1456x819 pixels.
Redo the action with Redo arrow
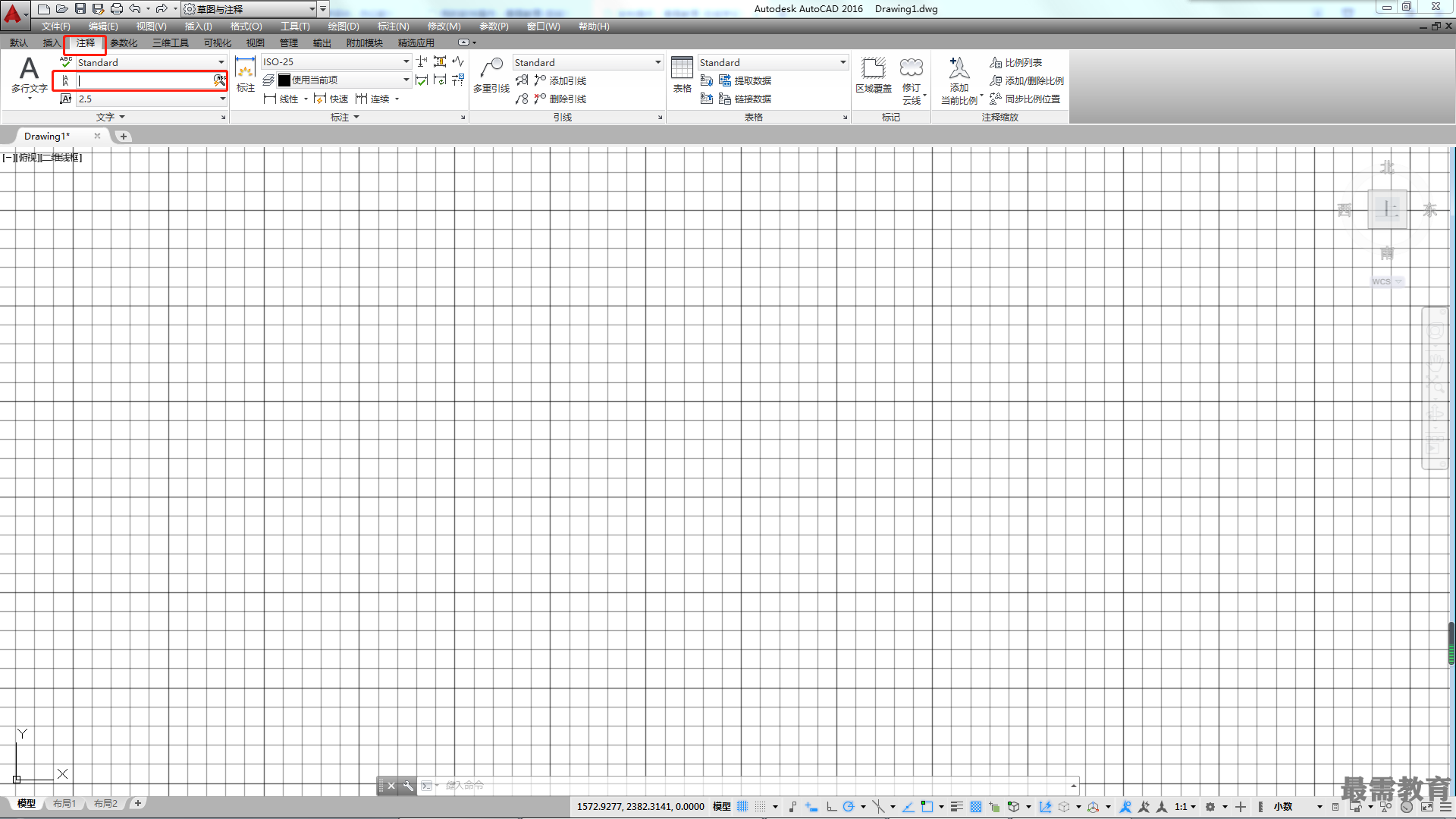162,9
